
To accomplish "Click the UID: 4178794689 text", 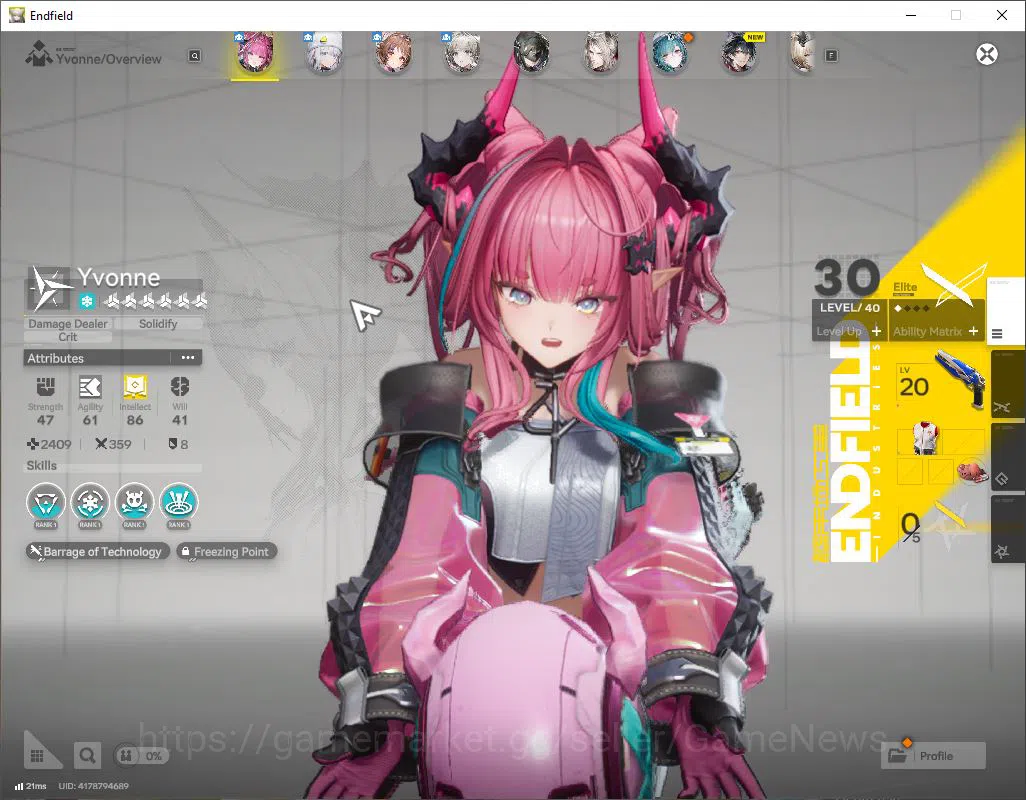I will [94, 786].
